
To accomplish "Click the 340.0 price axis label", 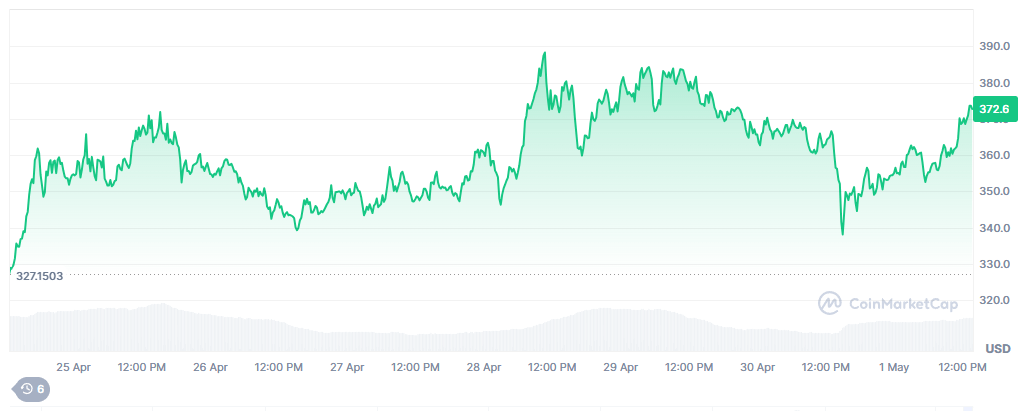I will click(993, 228).
